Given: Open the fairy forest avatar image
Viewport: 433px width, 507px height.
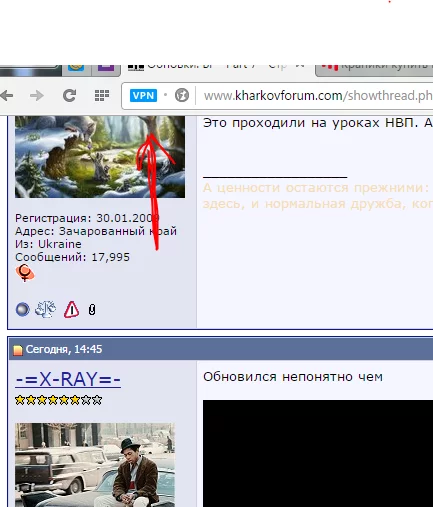Looking at the screenshot, I should click(x=100, y=157).
